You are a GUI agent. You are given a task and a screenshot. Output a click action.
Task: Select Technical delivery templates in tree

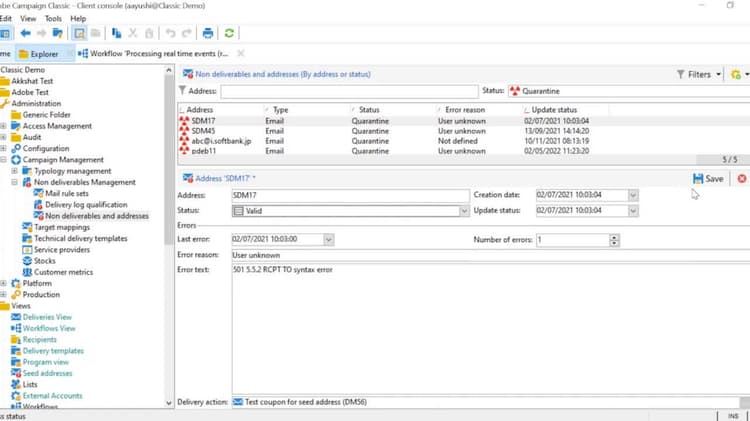coord(80,238)
